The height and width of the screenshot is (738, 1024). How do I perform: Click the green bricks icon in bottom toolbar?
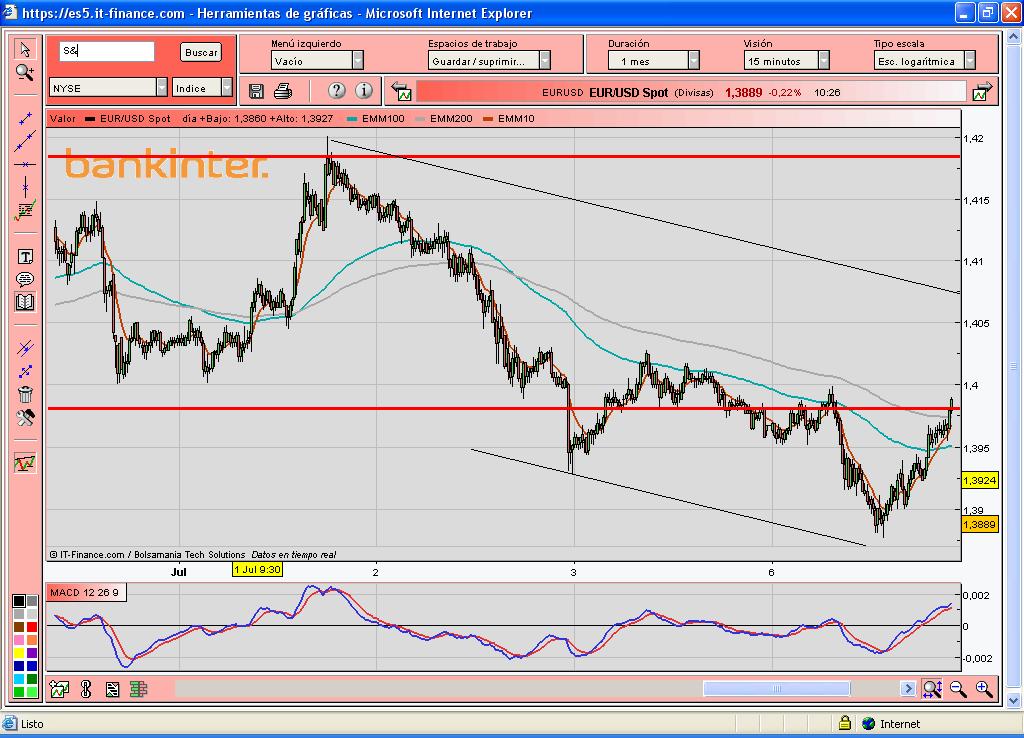pos(138,688)
